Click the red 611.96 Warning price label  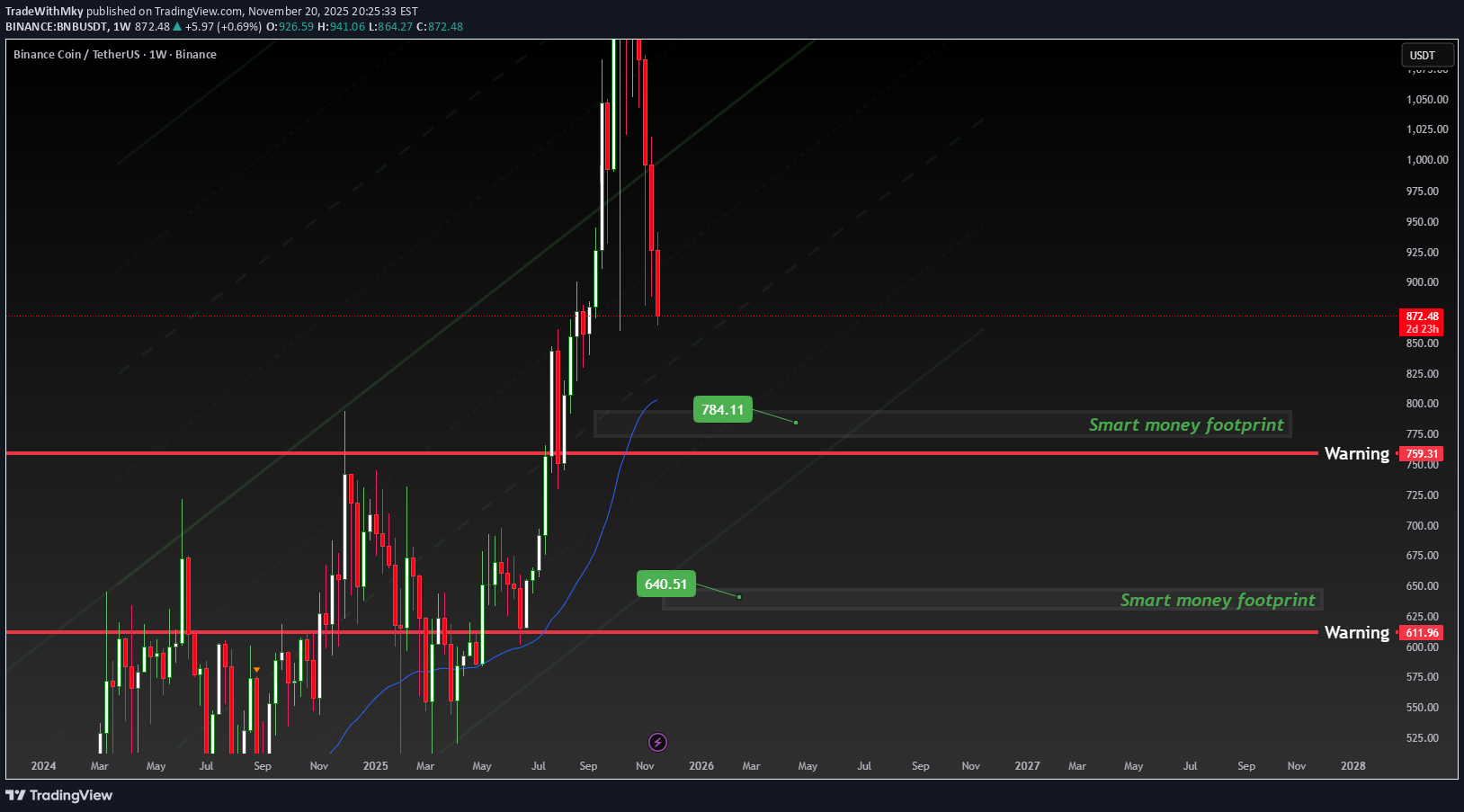click(x=1422, y=632)
